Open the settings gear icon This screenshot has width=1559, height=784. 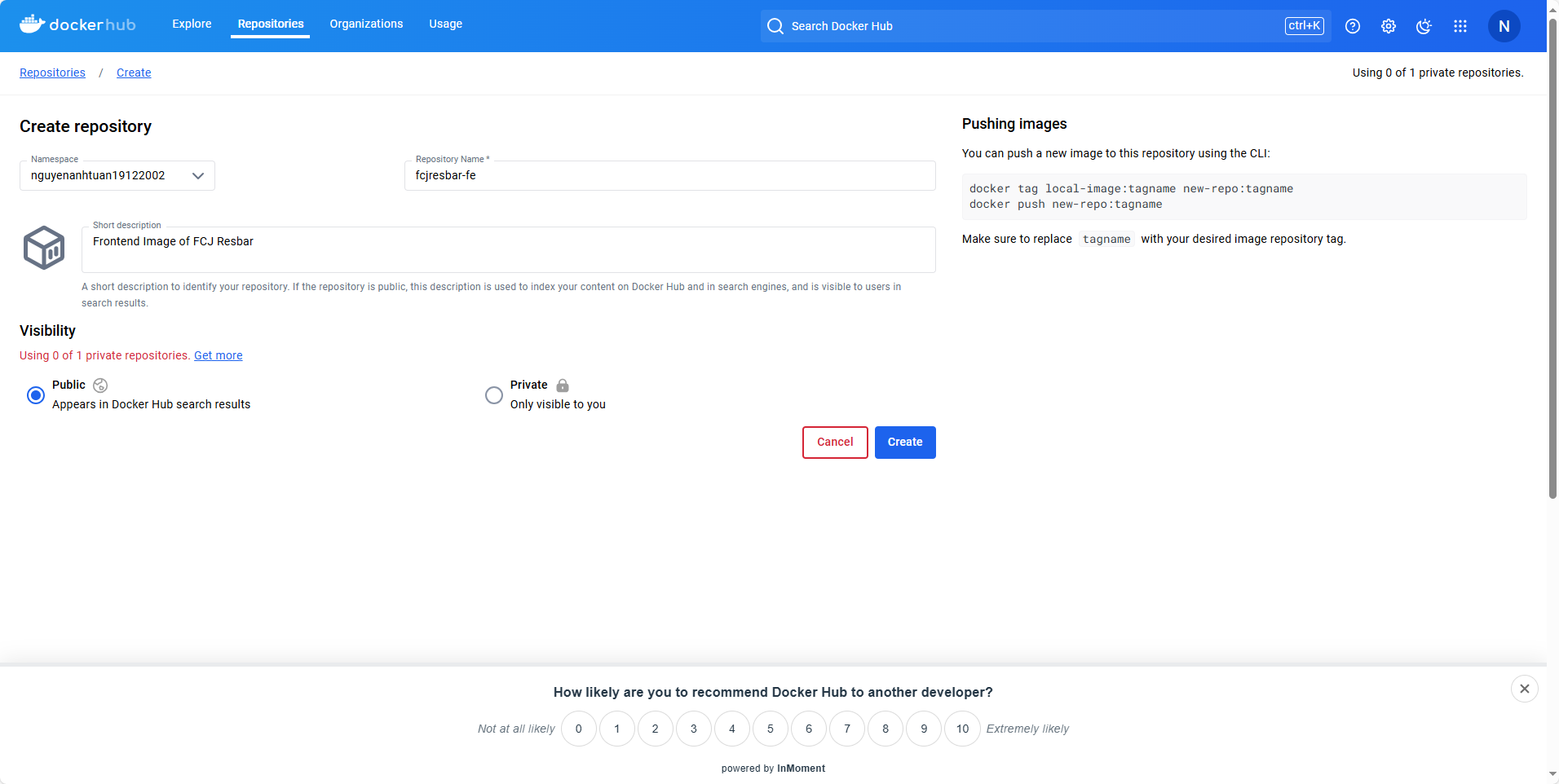pyautogui.click(x=1389, y=26)
